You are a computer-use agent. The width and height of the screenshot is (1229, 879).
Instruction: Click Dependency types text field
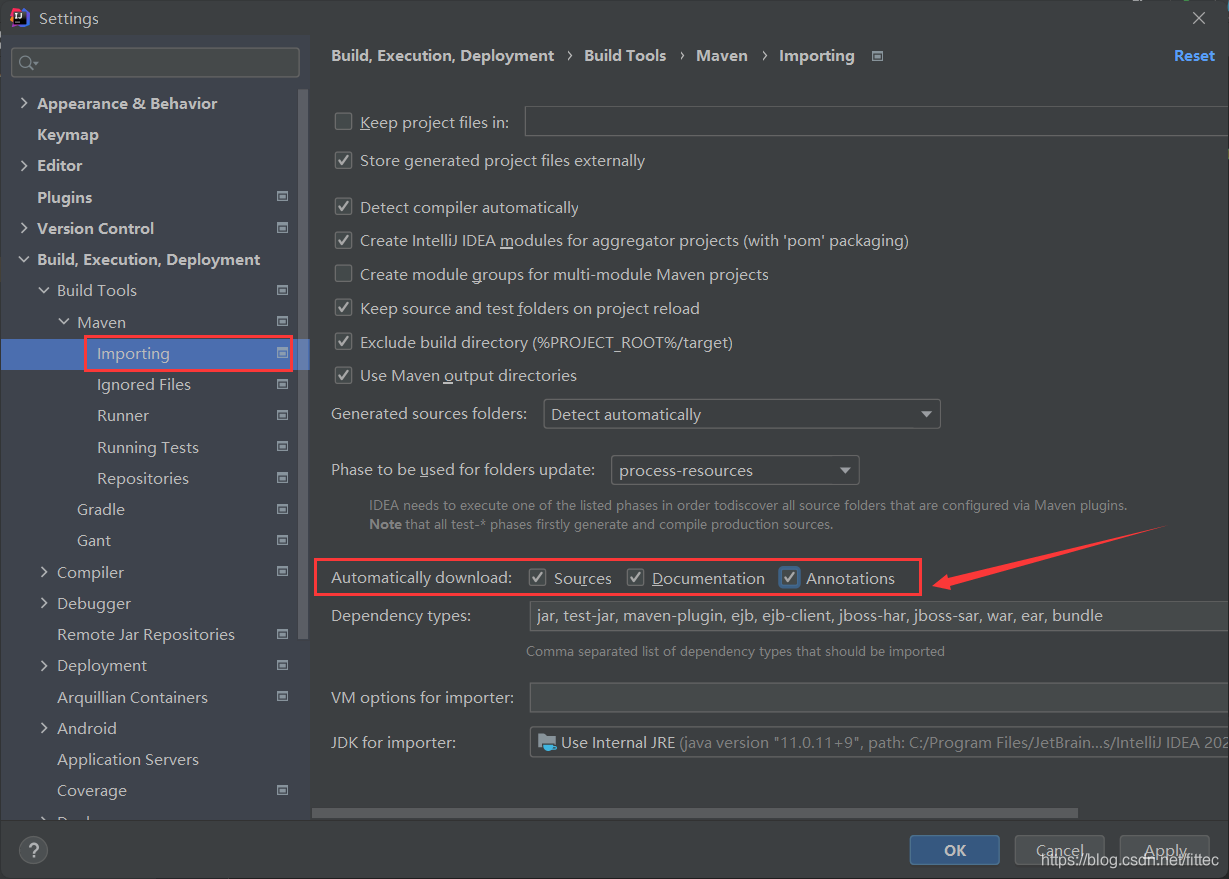click(x=879, y=616)
